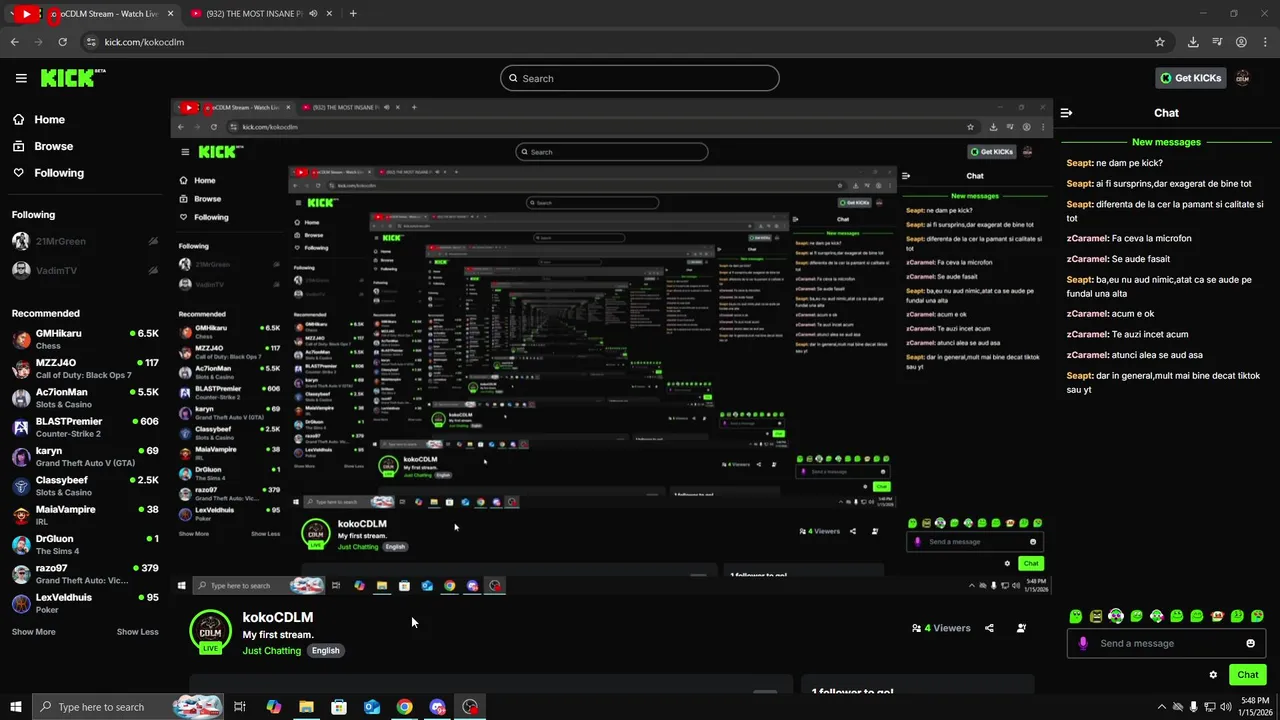Switch to THE MOST INSANE browser tab
Viewport: 1280px width, 720px height.
(256, 13)
